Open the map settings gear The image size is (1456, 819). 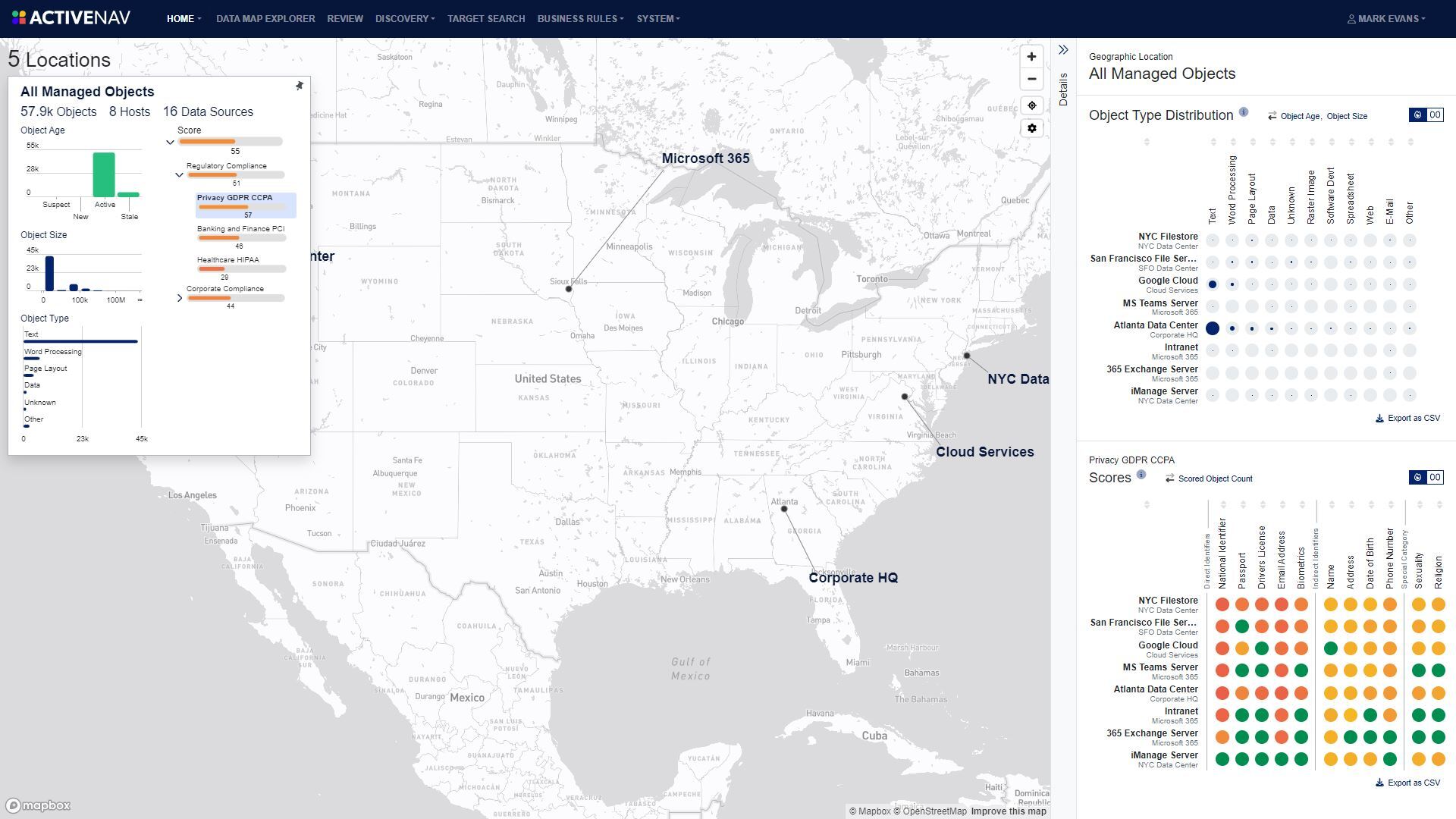1031,128
